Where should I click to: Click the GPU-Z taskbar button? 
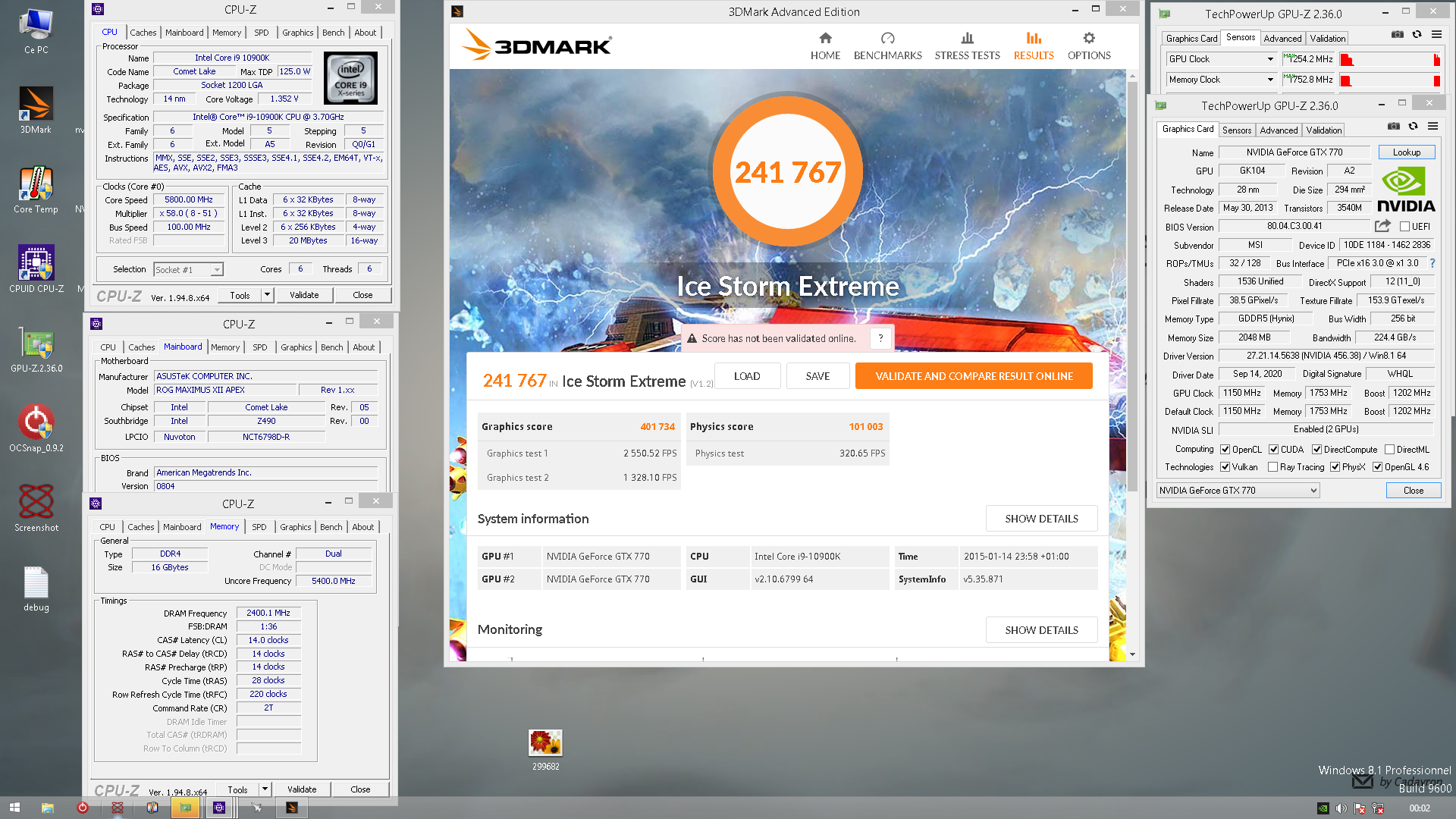185,808
